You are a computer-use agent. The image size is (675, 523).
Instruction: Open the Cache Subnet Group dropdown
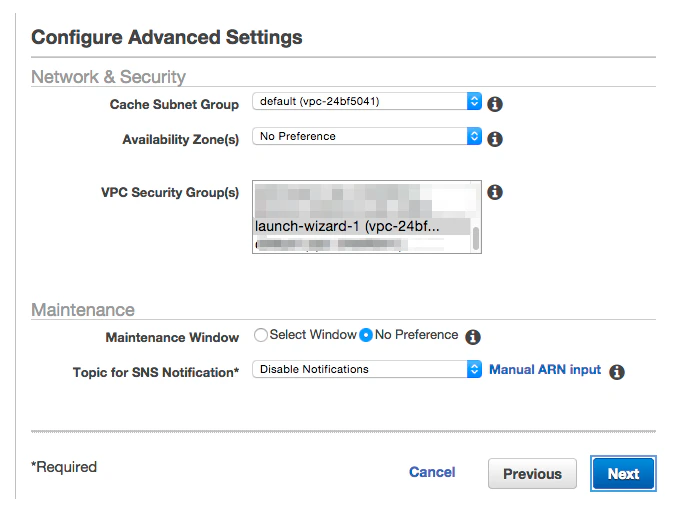[367, 101]
